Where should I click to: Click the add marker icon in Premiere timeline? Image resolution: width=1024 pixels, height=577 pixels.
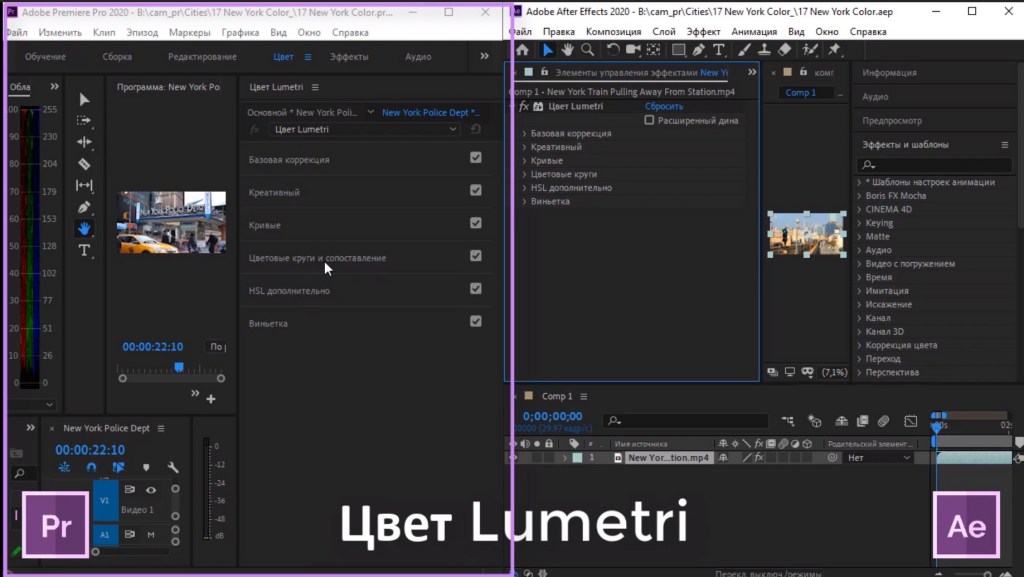146,467
